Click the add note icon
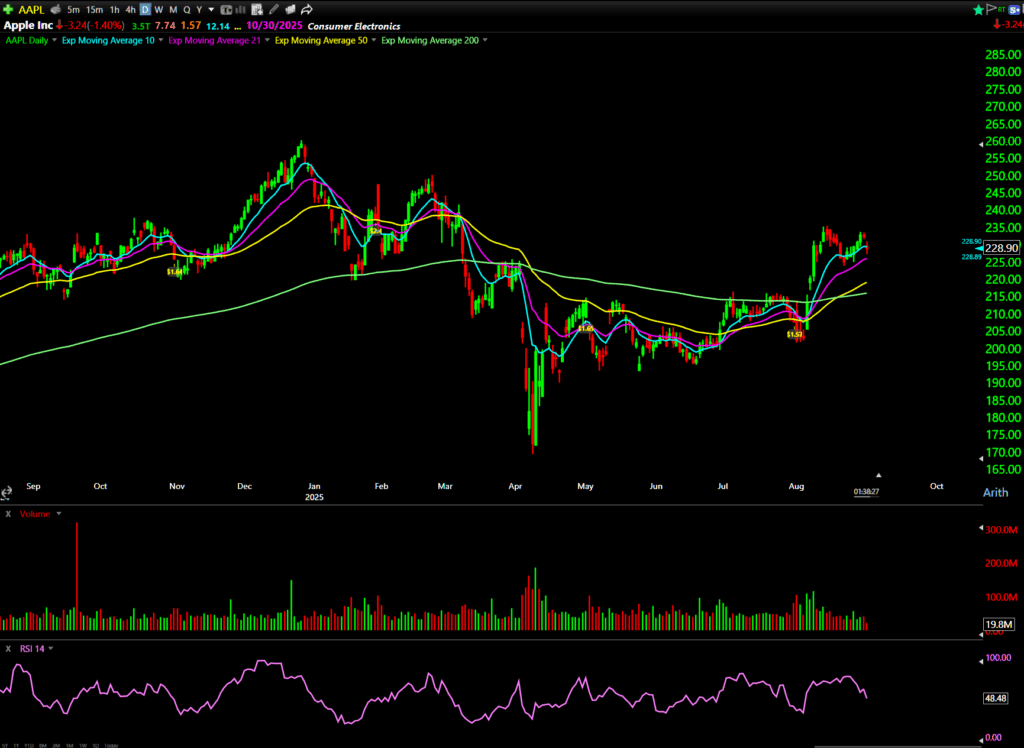This screenshot has height=748, width=1024. pos(257,10)
